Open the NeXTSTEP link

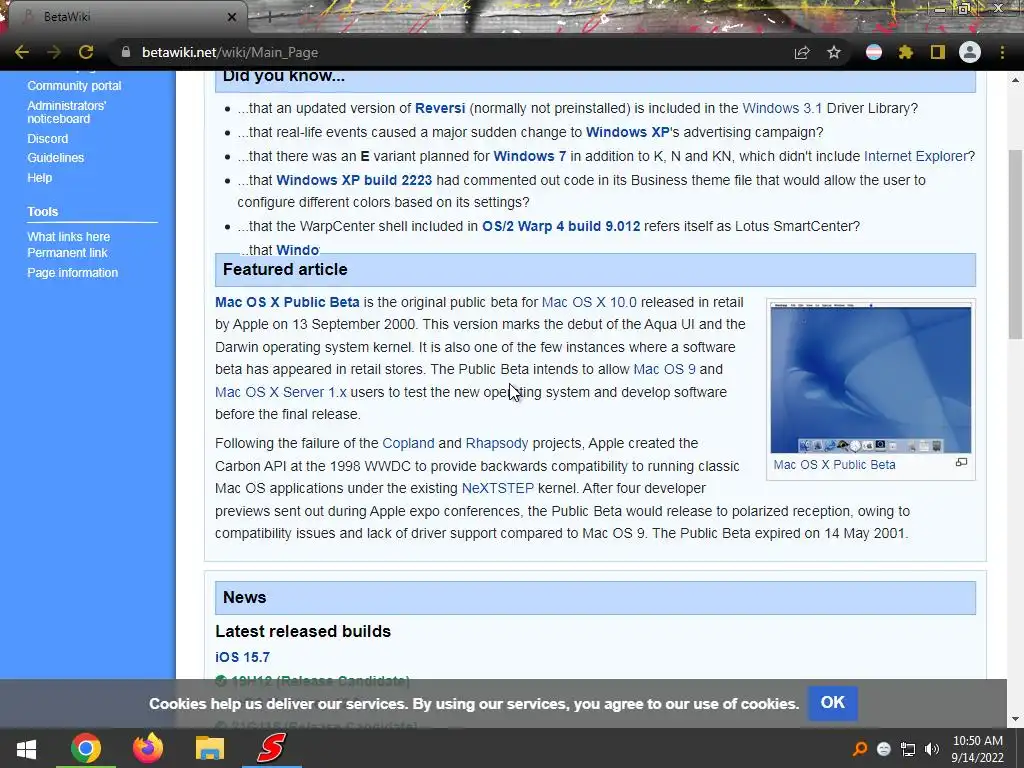point(498,488)
